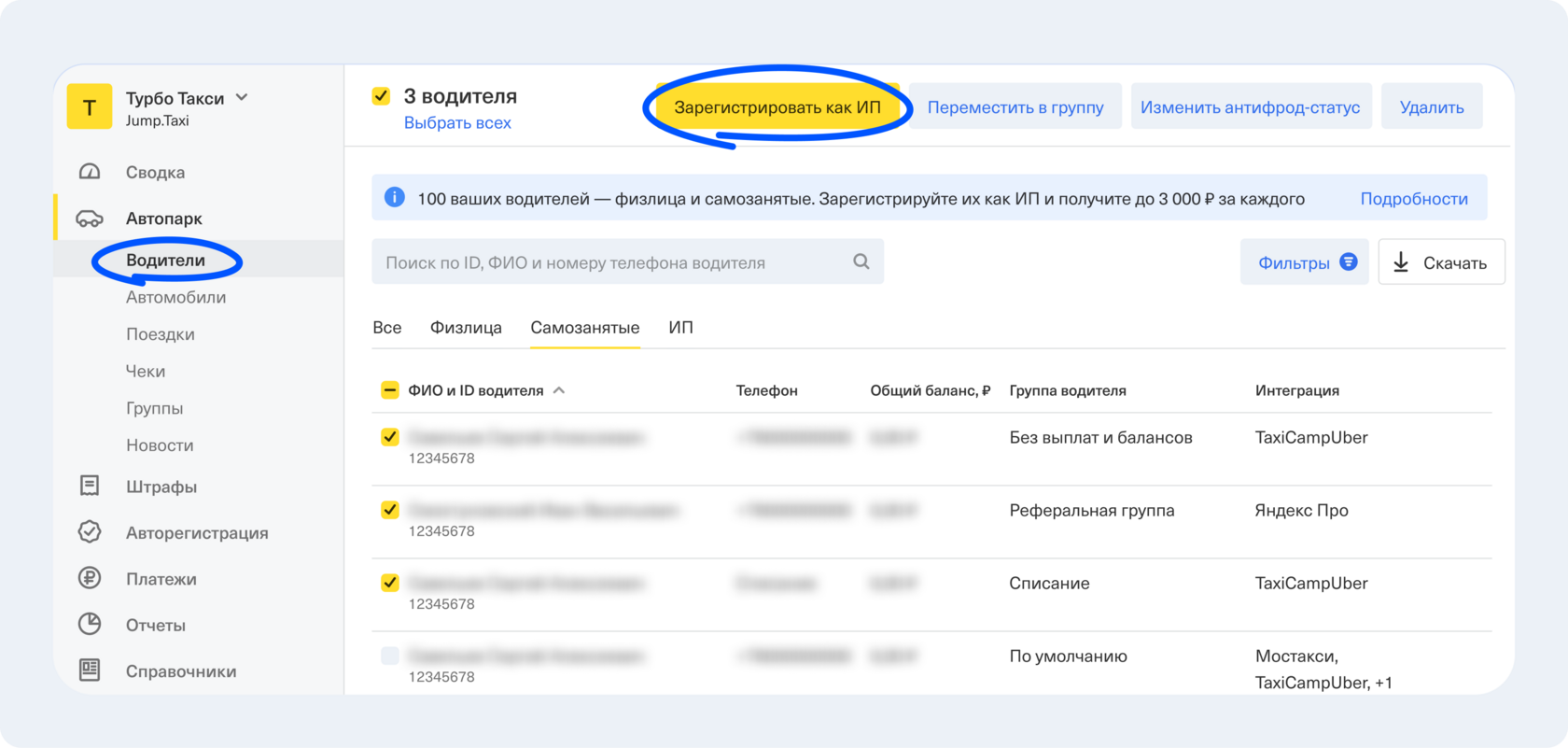Open the Сводка dashboard icon

click(x=90, y=172)
